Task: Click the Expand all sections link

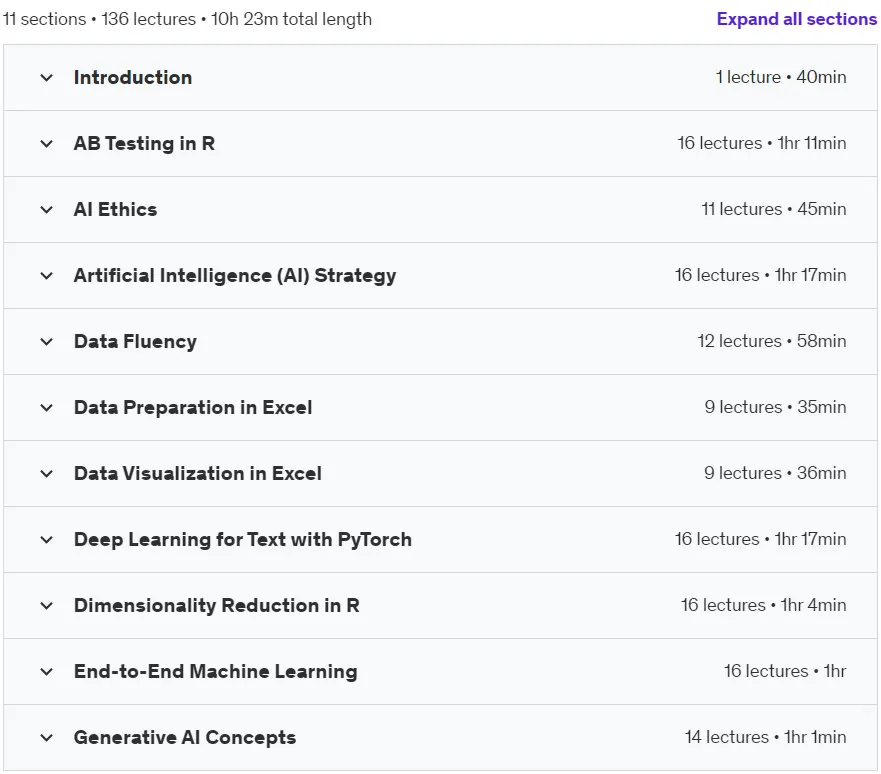Action: (x=796, y=19)
